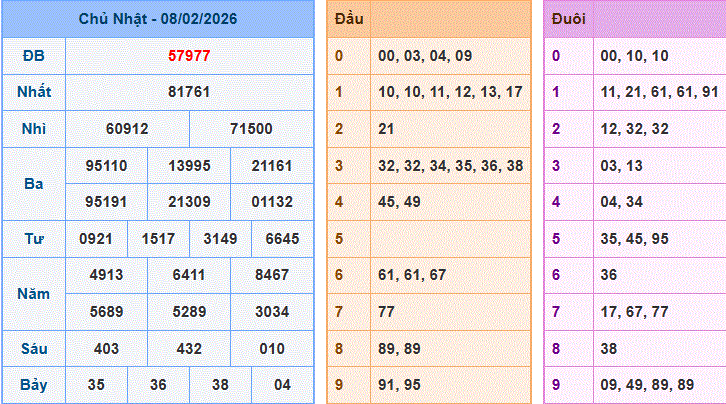The height and width of the screenshot is (404, 726).
Task: Click the Đầu column header
Action: click(x=349, y=19)
